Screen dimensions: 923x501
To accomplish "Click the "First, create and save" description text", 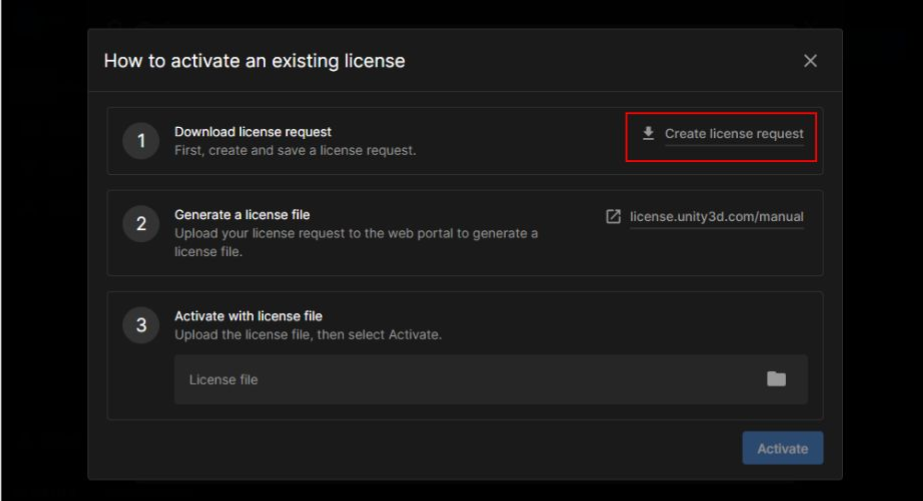I will 295,150.
